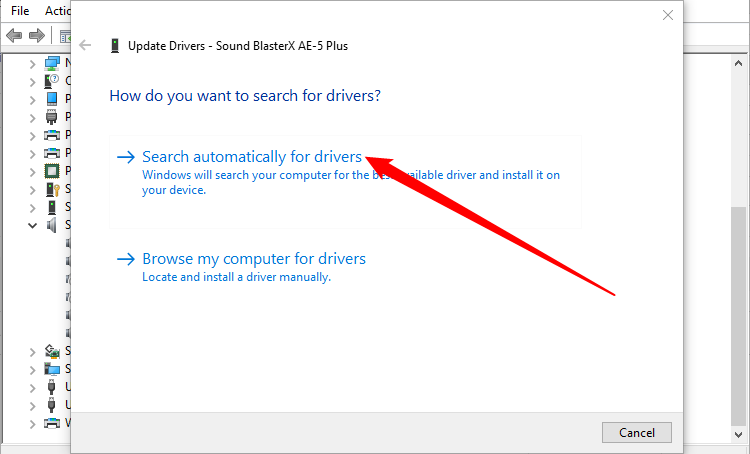Image resolution: width=750 pixels, height=454 pixels.
Task: Expand the W row printer node
Action: pos(32,424)
